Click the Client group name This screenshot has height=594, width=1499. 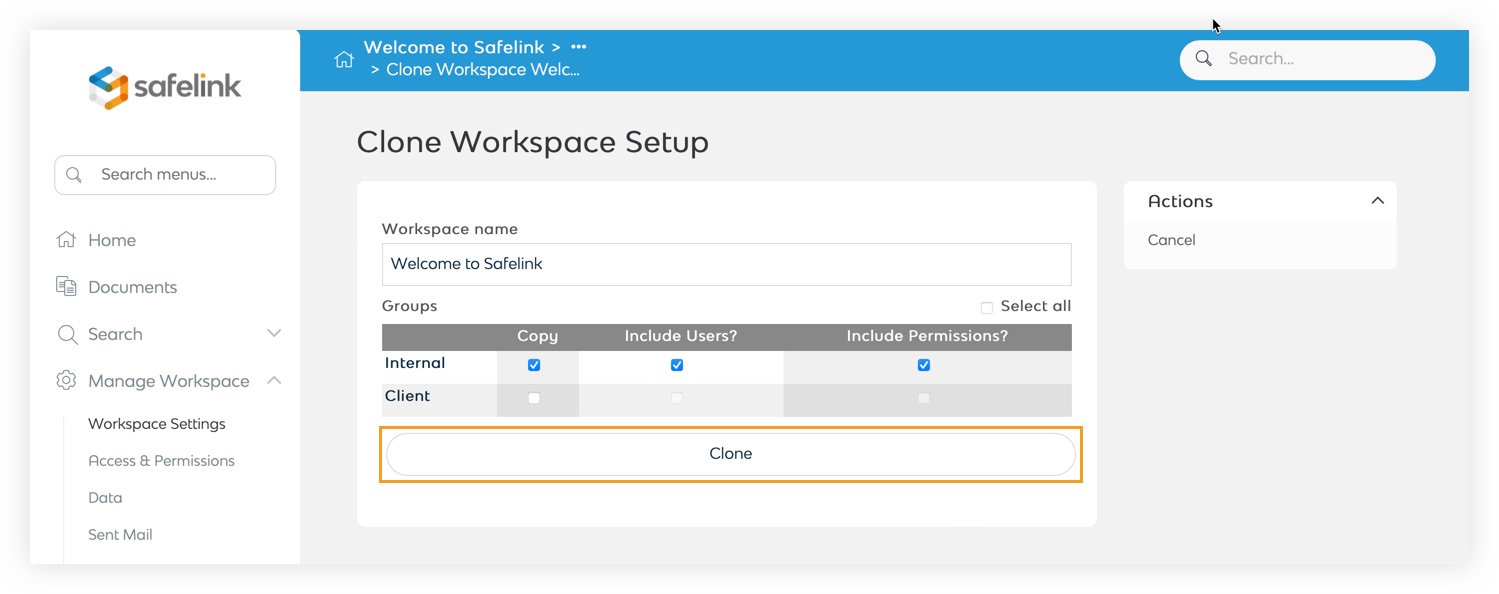click(407, 396)
